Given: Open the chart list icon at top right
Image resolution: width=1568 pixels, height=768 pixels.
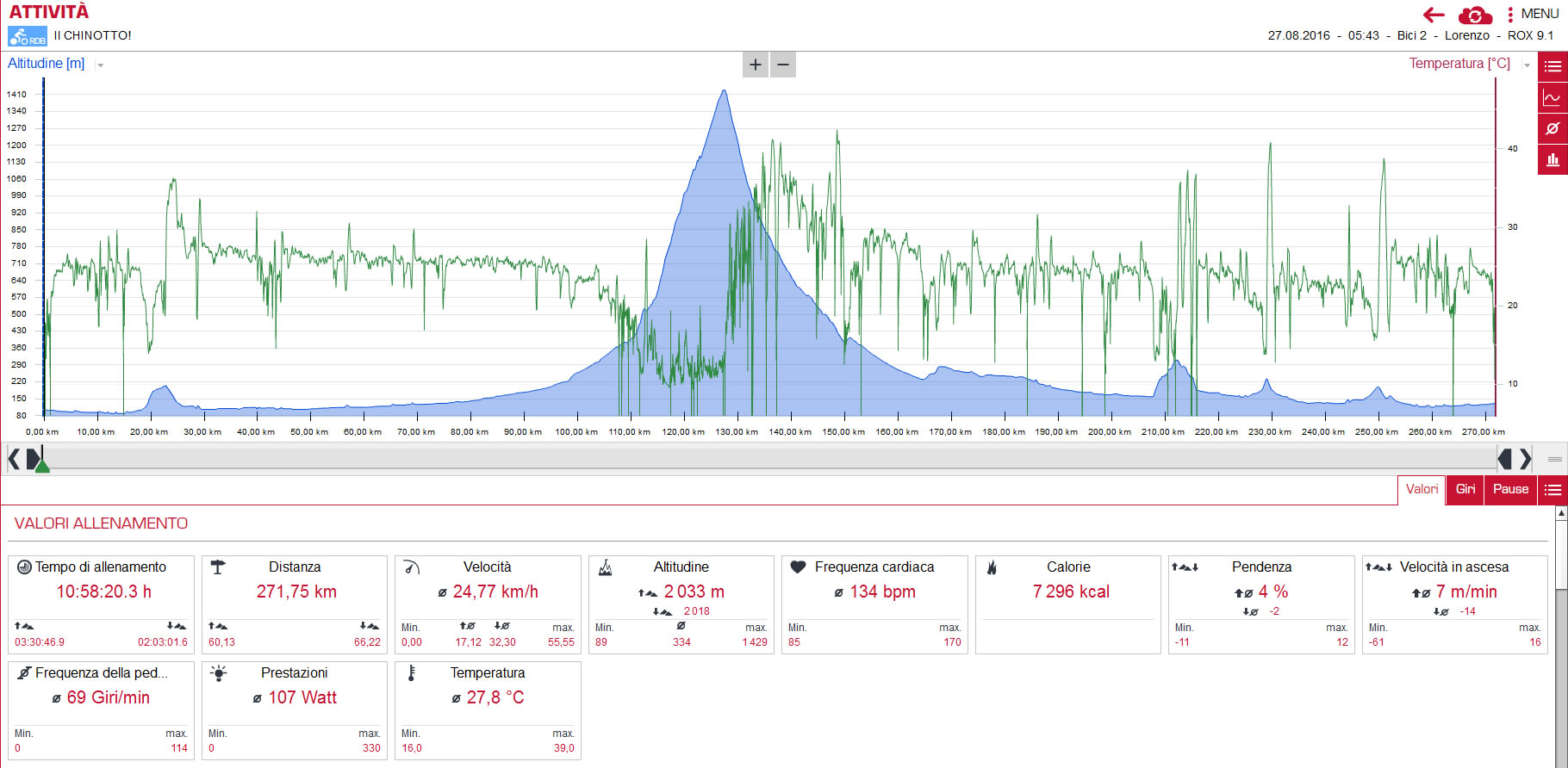Looking at the screenshot, I should point(1552,66).
